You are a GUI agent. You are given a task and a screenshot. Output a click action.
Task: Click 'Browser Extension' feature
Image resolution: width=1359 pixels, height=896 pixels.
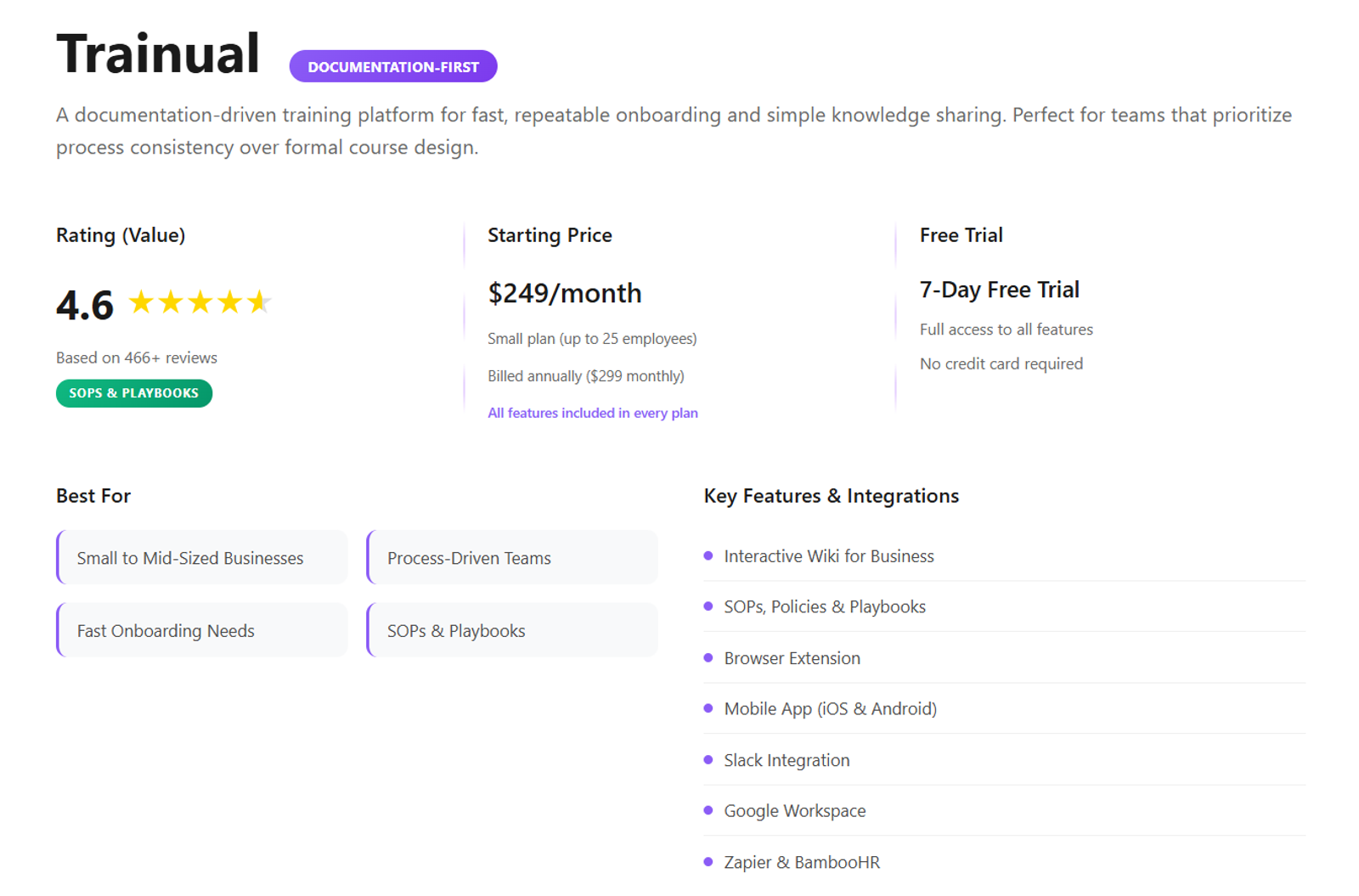pyautogui.click(x=792, y=658)
